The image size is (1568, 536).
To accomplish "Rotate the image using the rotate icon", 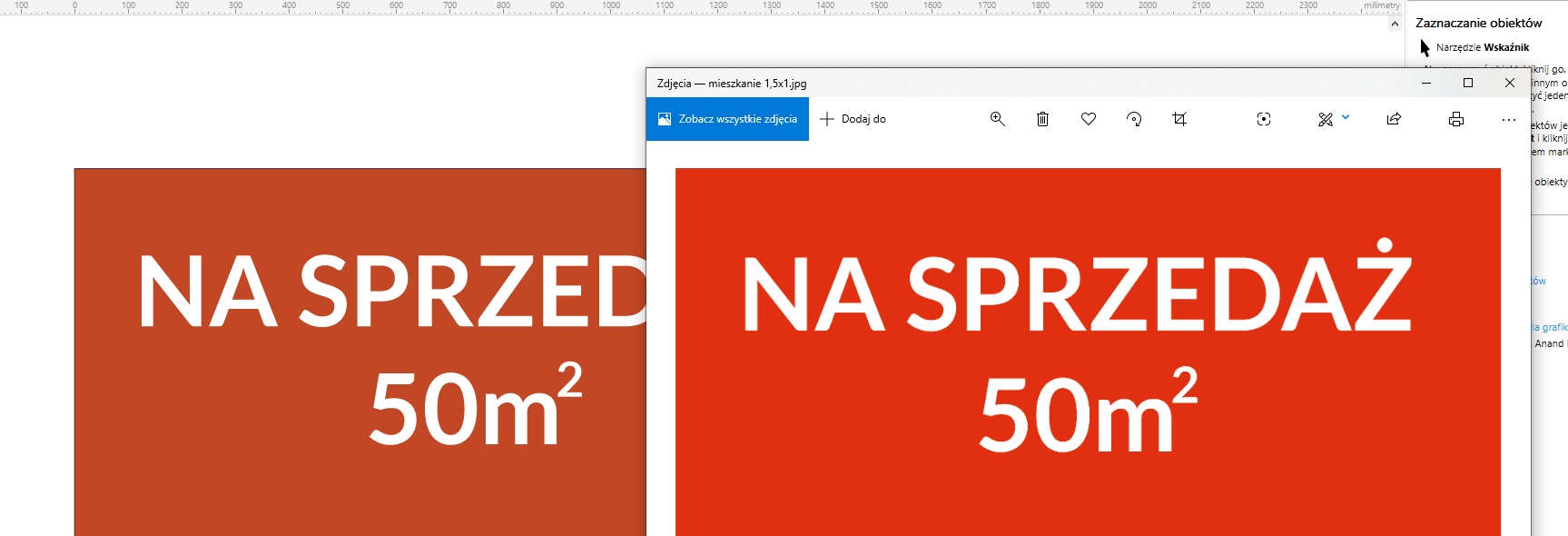I will pyautogui.click(x=1134, y=119).
